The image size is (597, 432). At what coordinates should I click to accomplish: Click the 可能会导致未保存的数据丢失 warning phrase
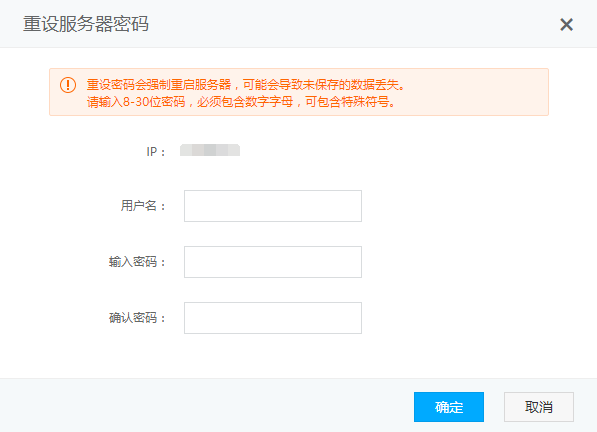(x=321, y=84)
